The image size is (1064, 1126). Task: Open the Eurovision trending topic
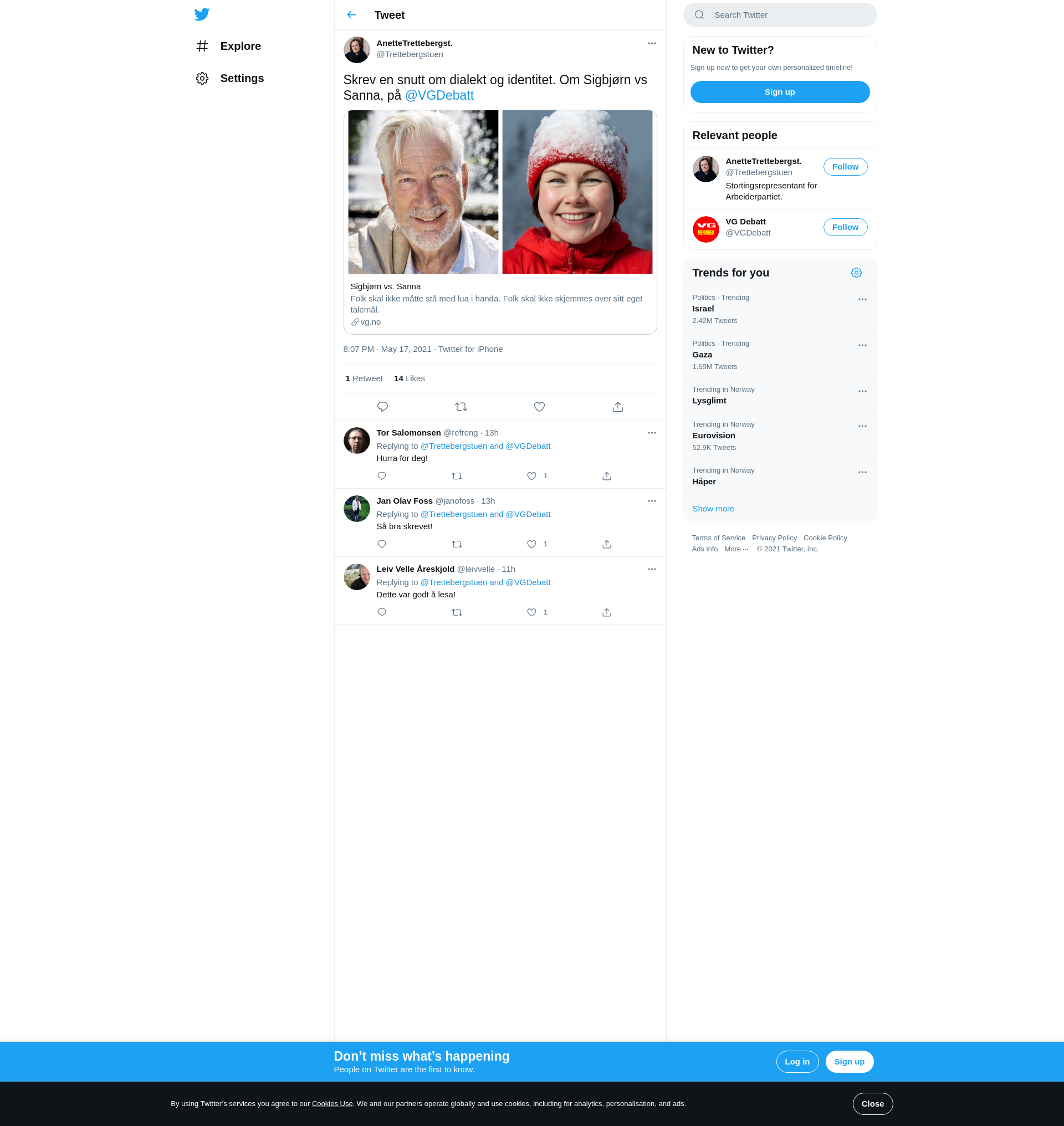click(780, 436)
